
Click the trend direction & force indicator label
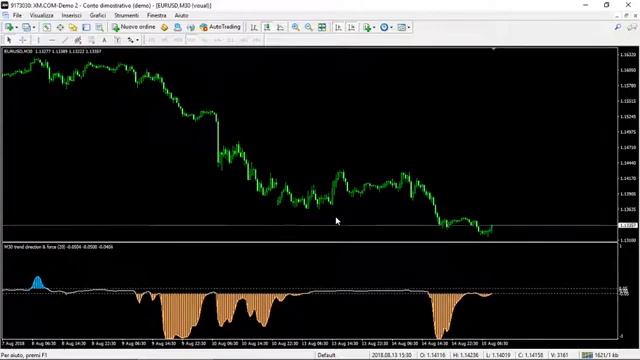(x=58, y=247)
